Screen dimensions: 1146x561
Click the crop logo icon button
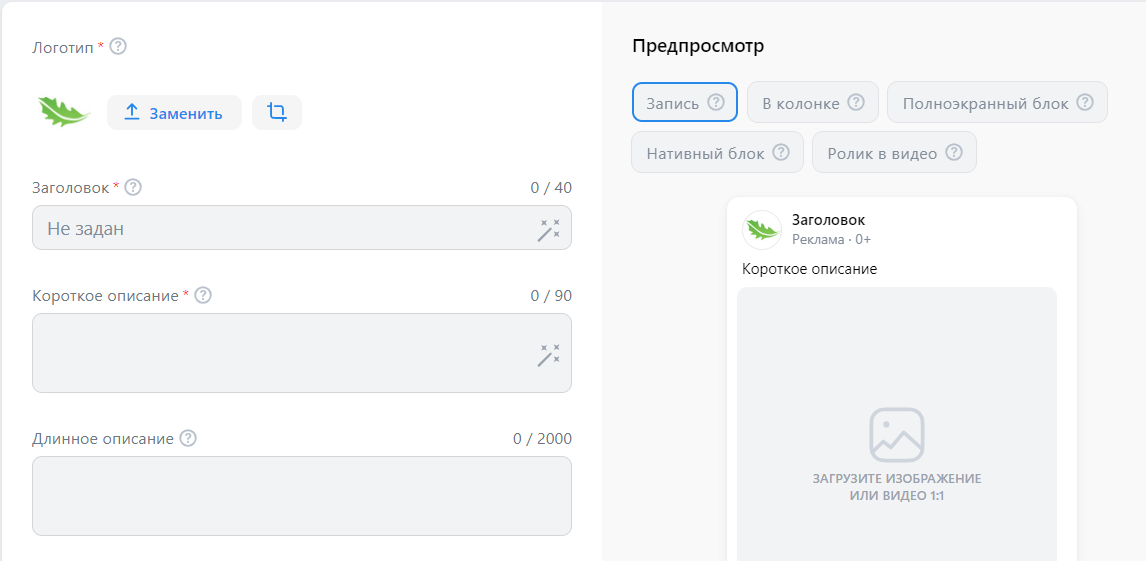(277, 112)
